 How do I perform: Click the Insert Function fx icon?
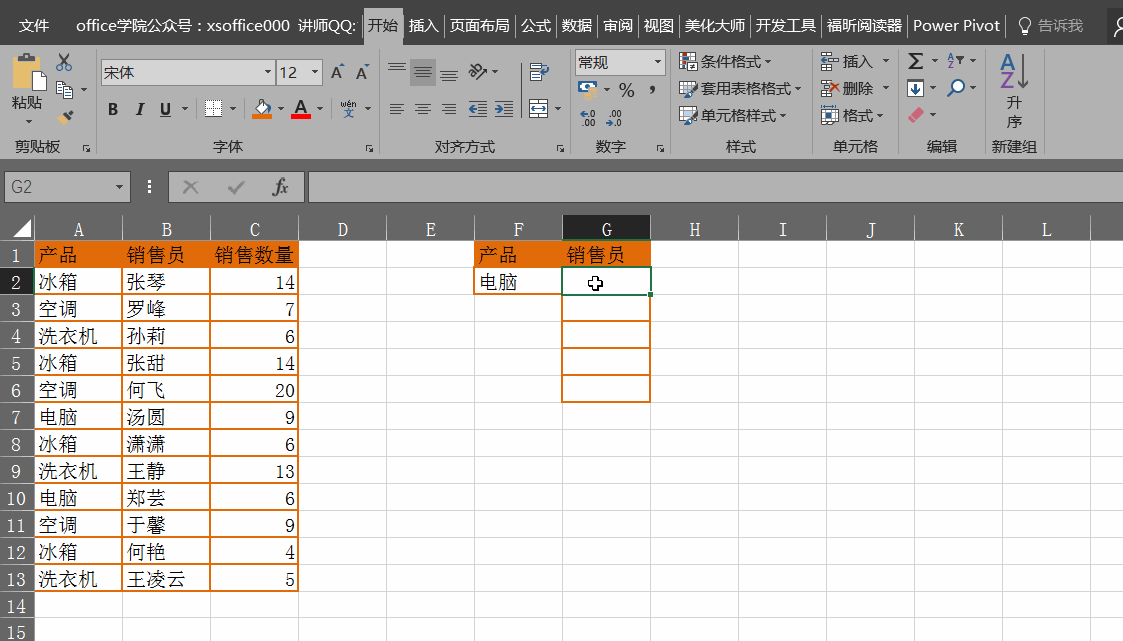click(281, 187)
